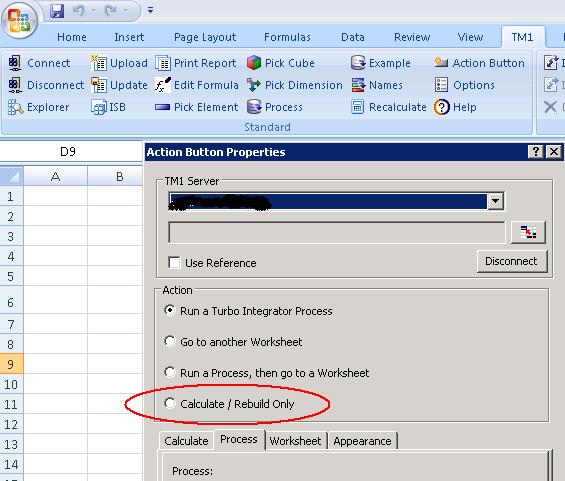Select Run a Turbo Integrator Process option
Screen dimensions: 565x481
coord(170,311)
